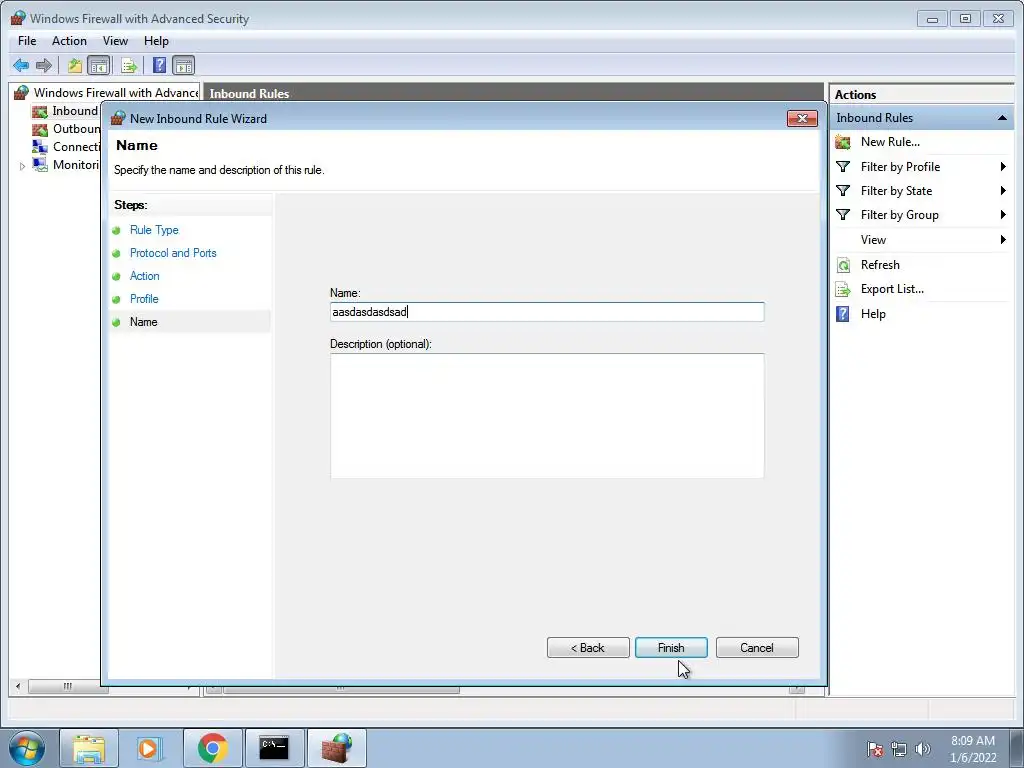The height and width of the screenshot is (768, 1024).
Task: Click New Rule... in Actions pane
Action: (x=890, y=142)
